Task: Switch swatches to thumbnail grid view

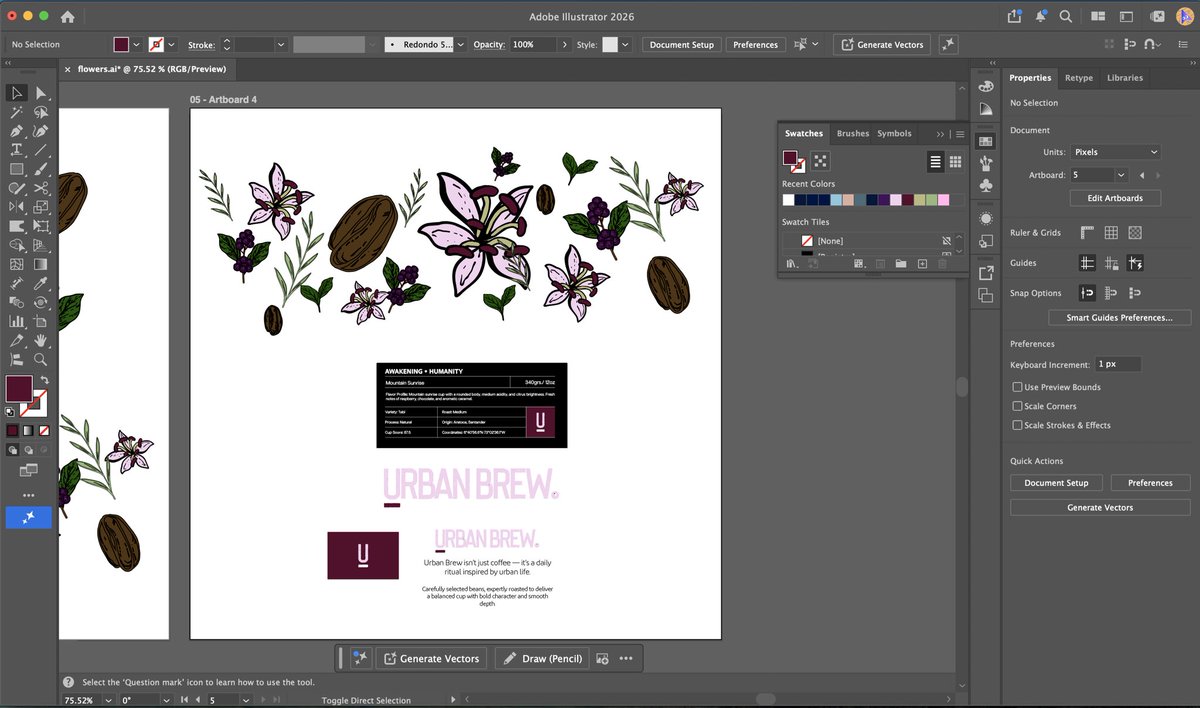Action: tap(955, 162)
